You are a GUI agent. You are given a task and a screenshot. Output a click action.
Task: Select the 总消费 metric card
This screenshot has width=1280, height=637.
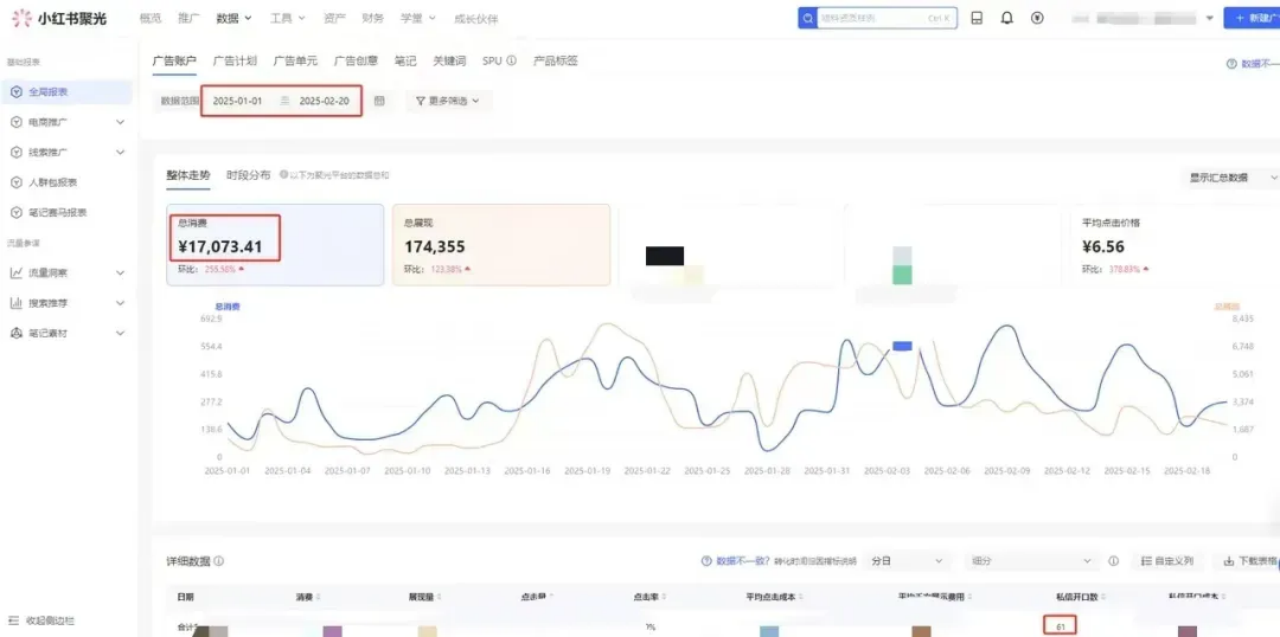(275, 245)
